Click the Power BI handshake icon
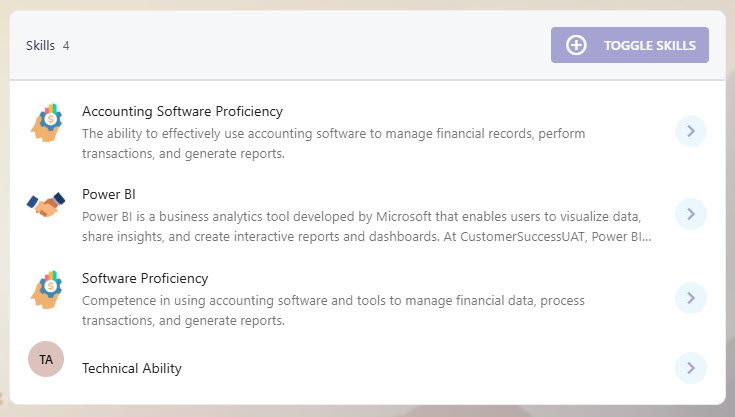 pos(45,205)
